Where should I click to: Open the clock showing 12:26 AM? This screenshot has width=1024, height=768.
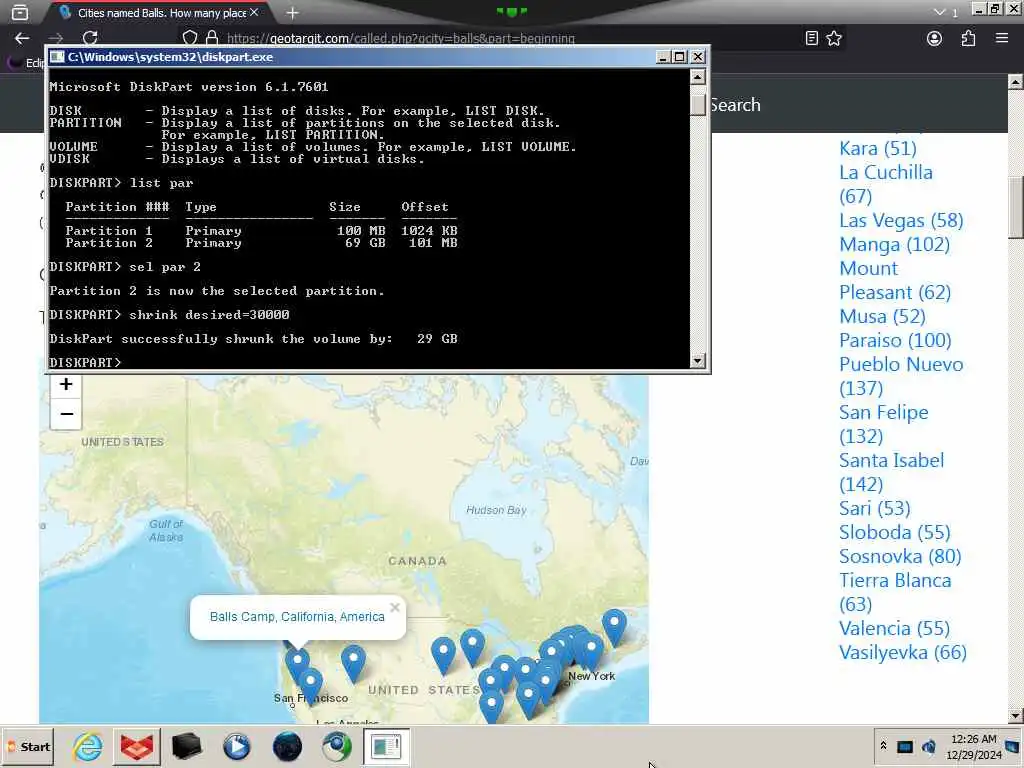[x=973, y=746]
